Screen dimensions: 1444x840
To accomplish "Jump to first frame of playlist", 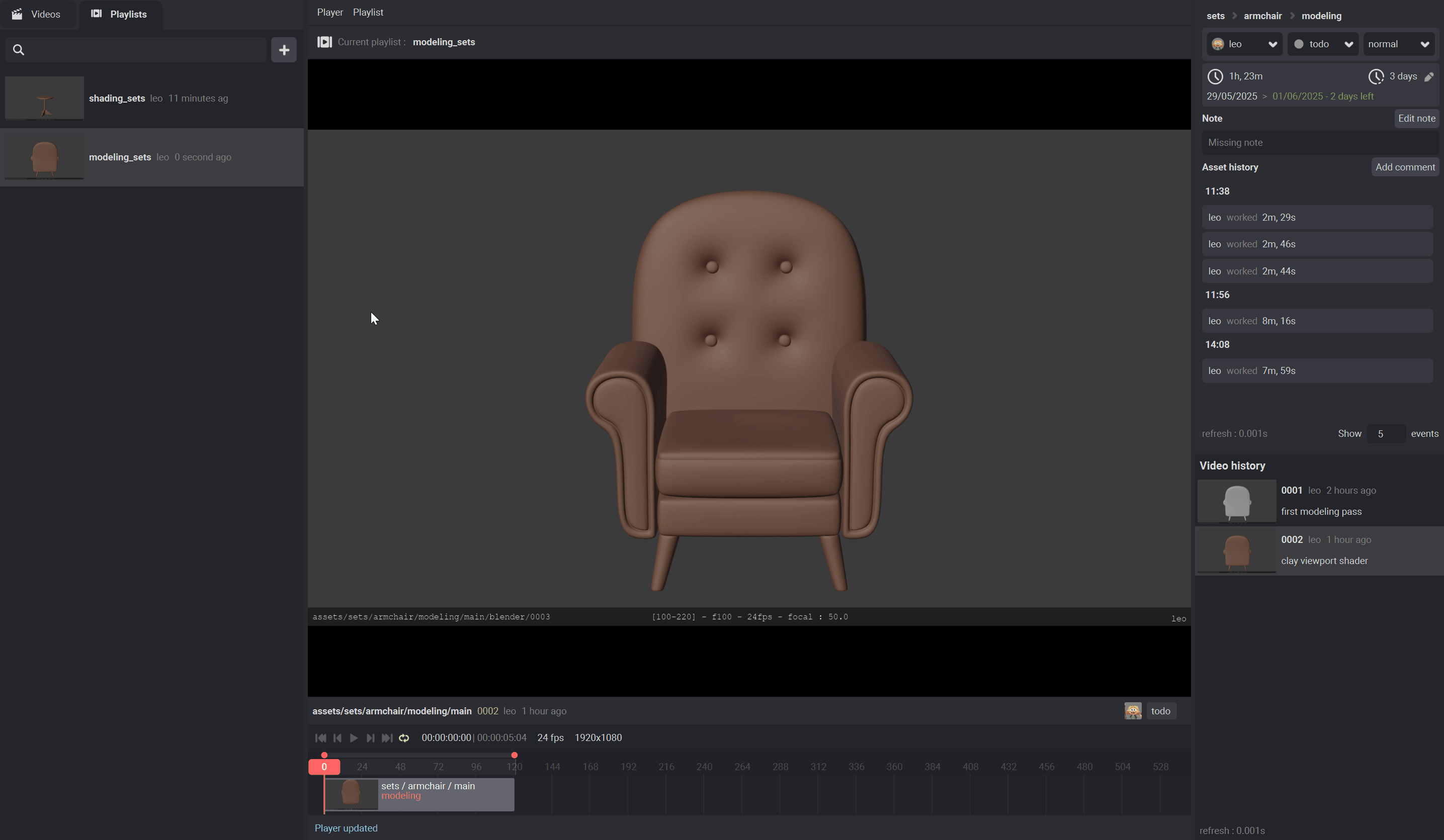I will tap(320, 738).
